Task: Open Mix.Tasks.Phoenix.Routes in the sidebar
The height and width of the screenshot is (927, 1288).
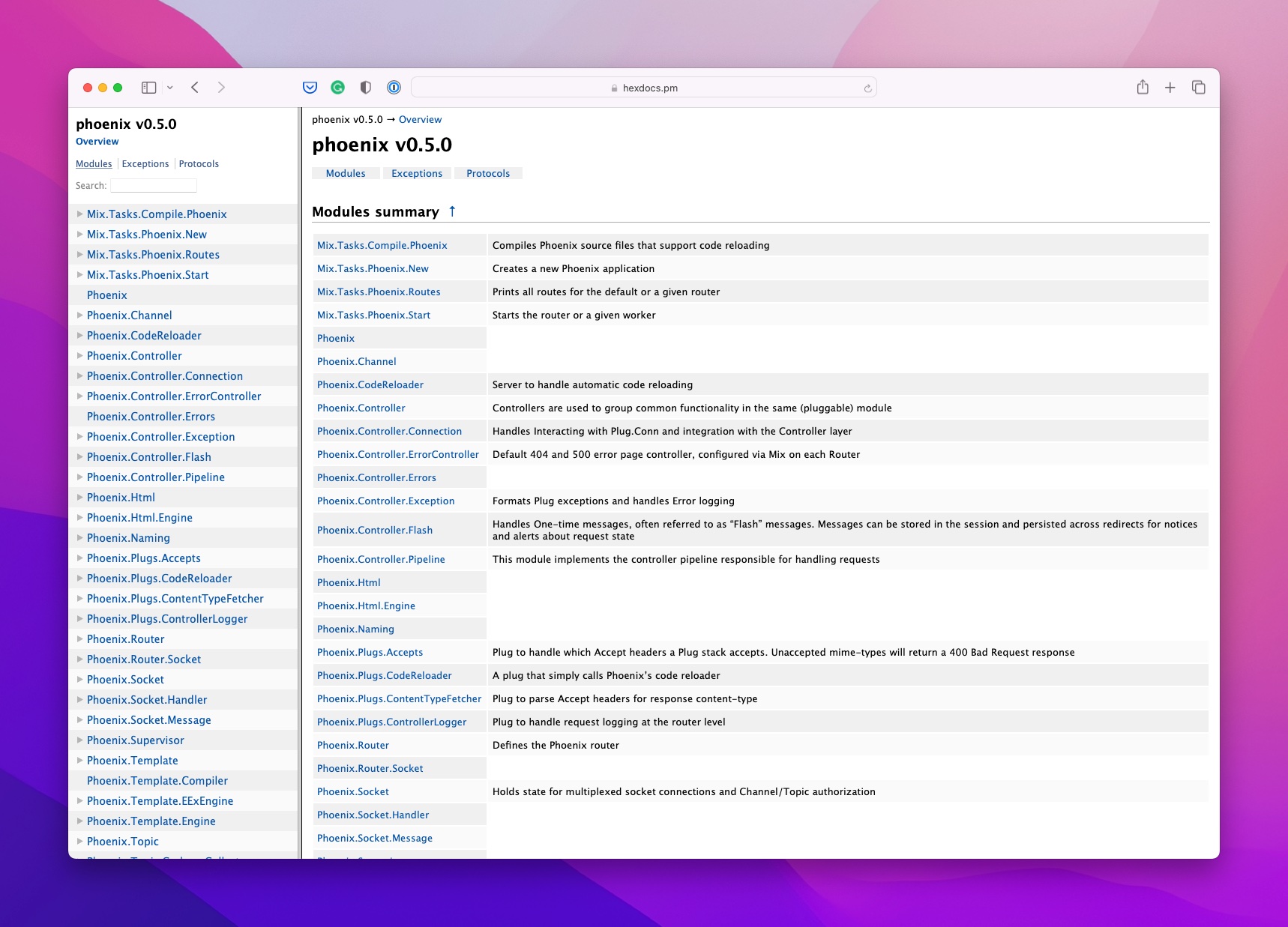Action: pyautogui.click(x=153, y=255)
